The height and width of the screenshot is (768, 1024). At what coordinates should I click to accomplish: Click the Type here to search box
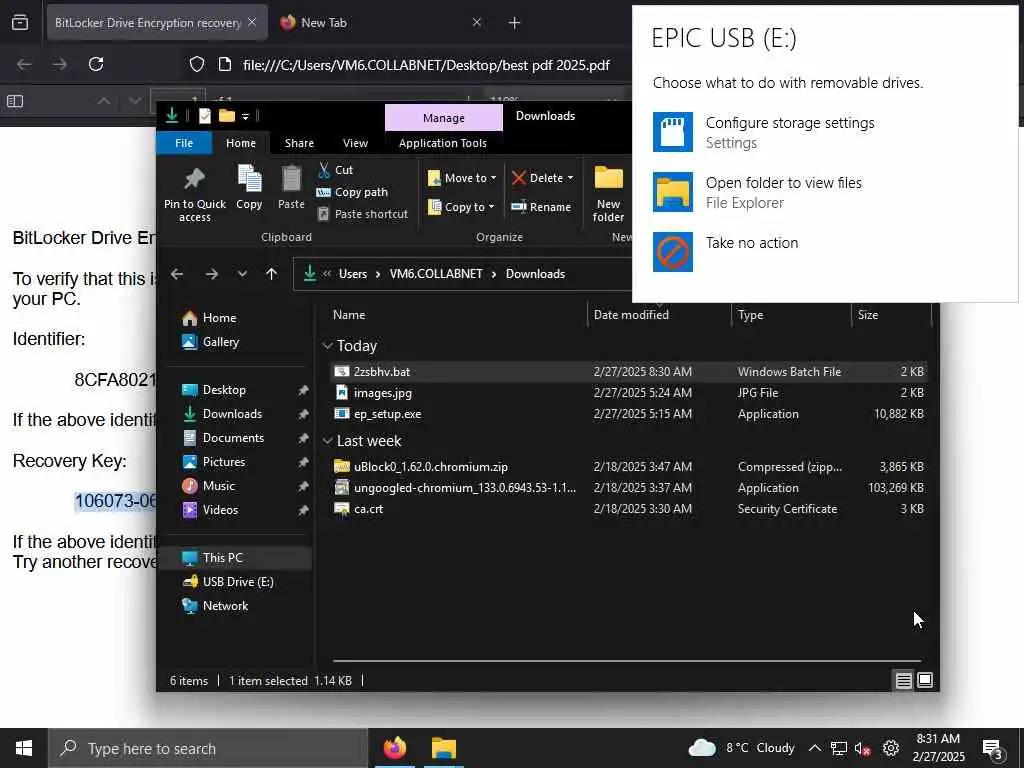coord(208,748)
